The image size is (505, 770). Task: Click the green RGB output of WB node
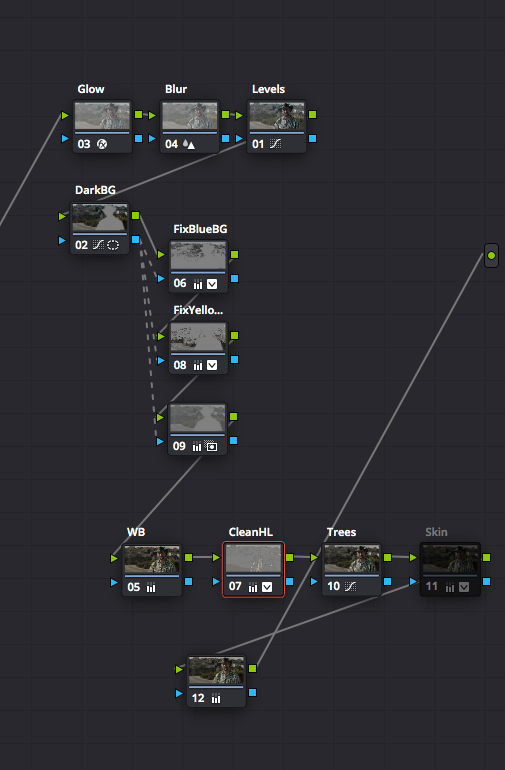(x=189, y=557)
